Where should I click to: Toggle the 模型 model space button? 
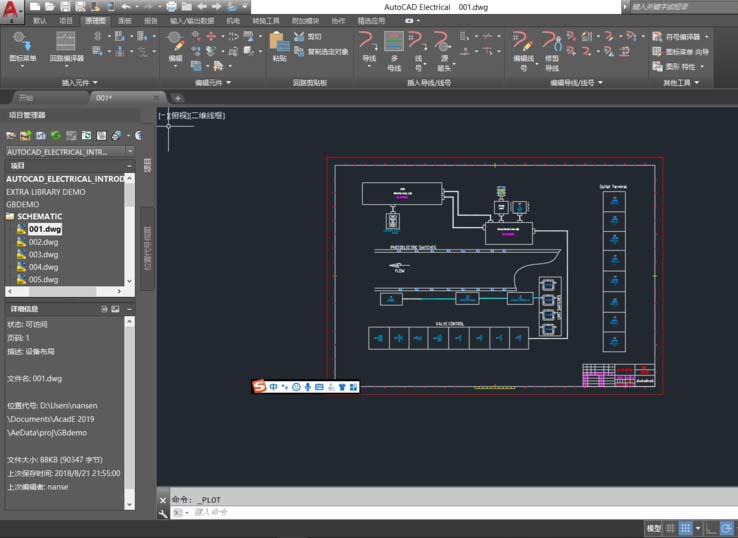tap(654, 528)
